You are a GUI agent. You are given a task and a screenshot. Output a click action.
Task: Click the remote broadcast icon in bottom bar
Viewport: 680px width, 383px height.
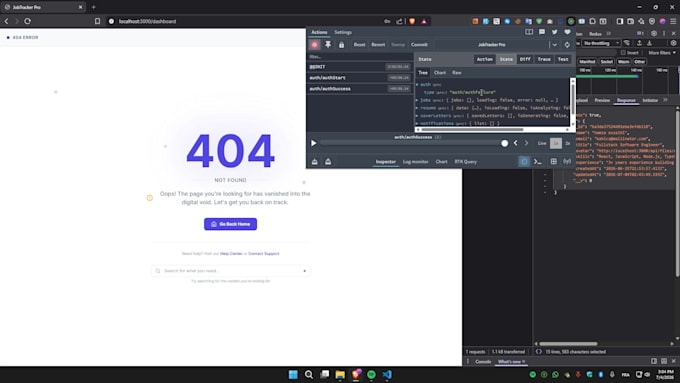pyautogui.click(x=567, y=162)
